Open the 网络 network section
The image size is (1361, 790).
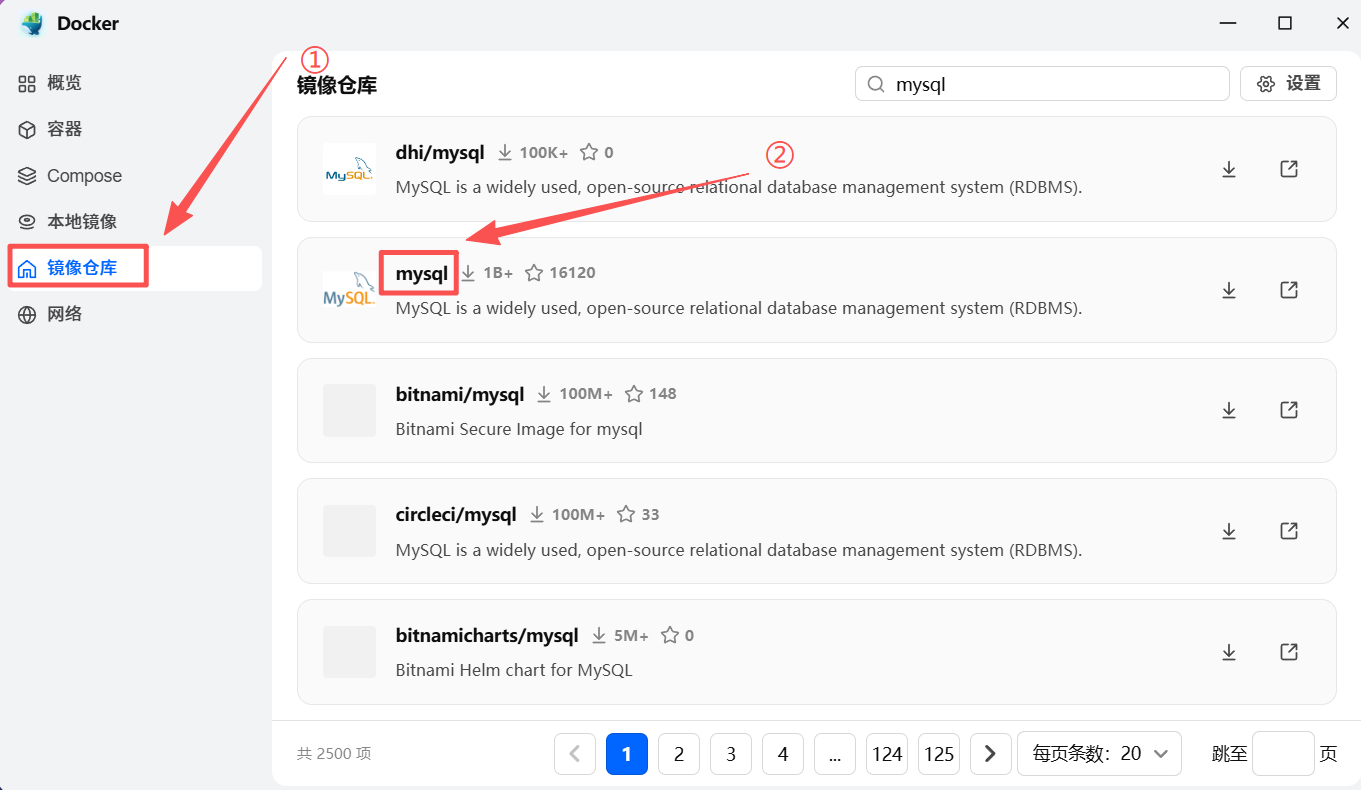(134, 314)
